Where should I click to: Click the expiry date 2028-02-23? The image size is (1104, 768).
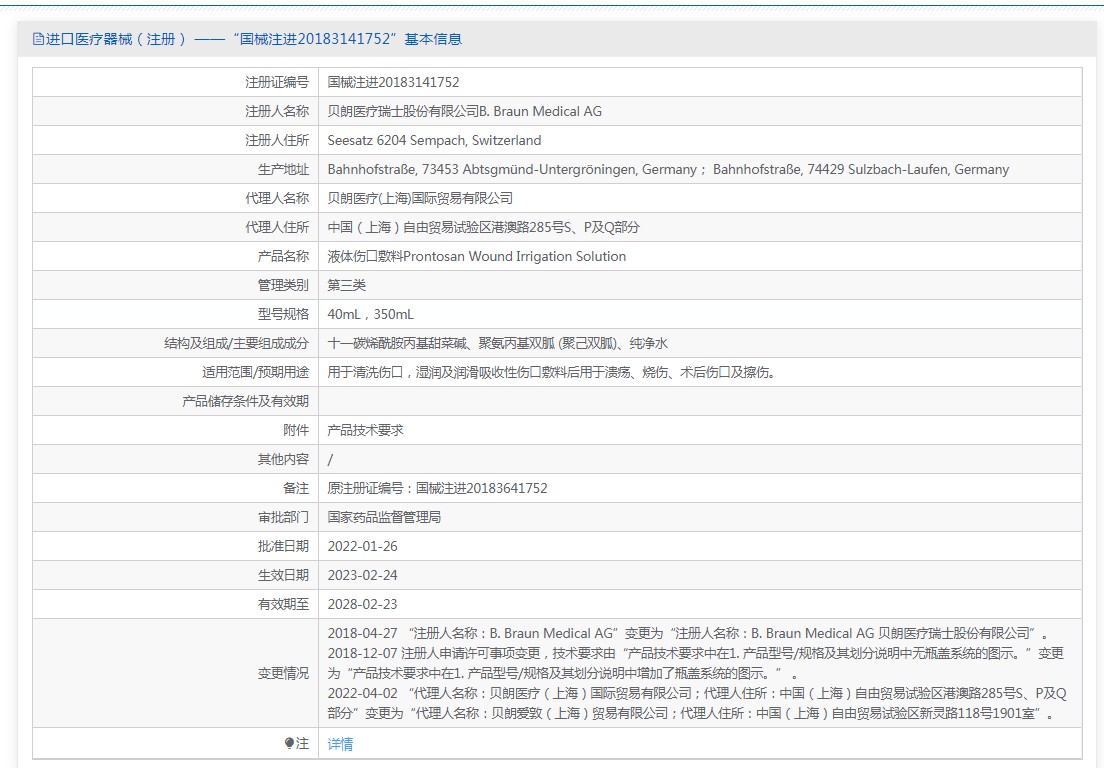362,604
